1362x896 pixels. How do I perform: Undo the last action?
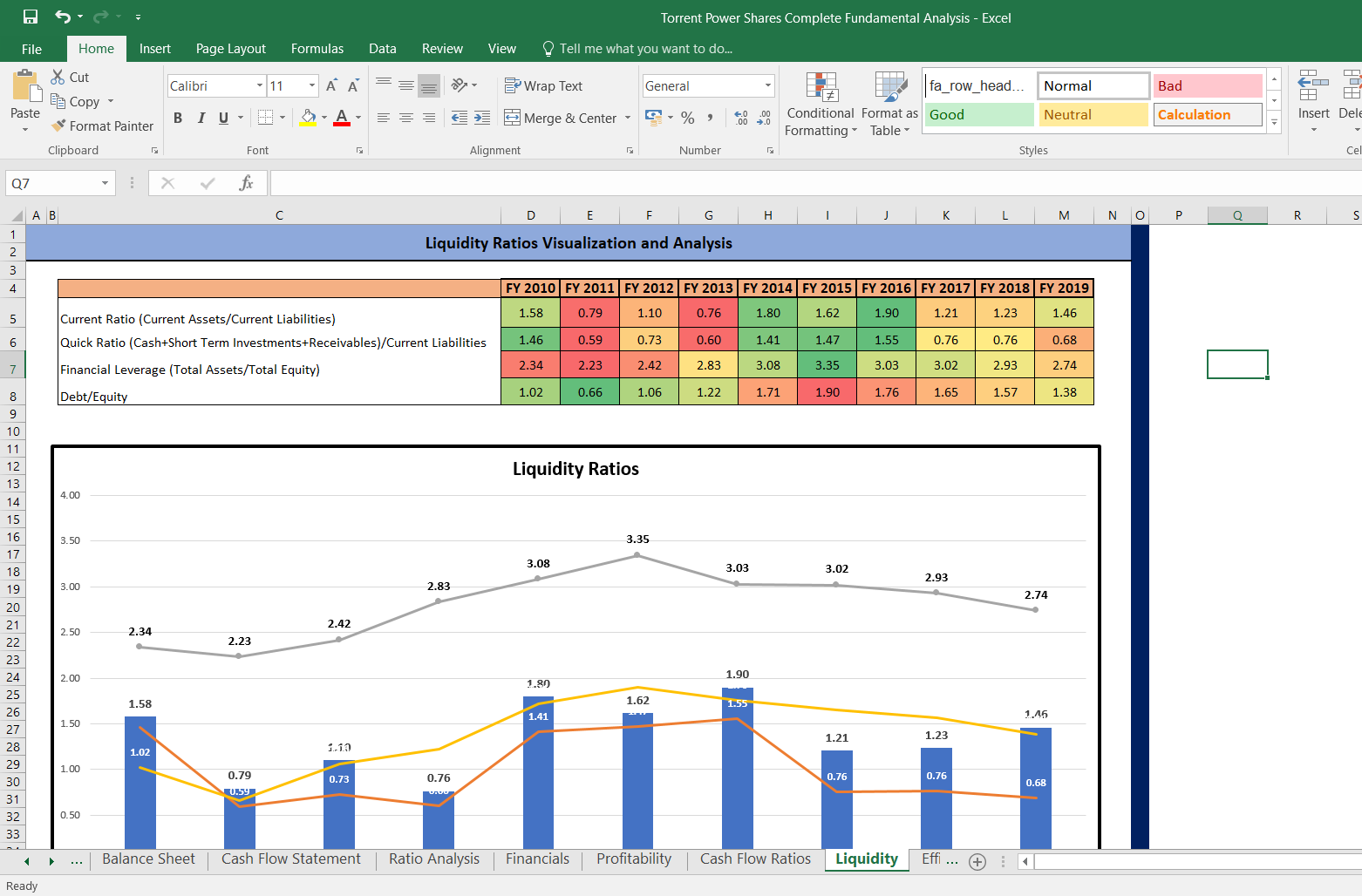[63, 17]
